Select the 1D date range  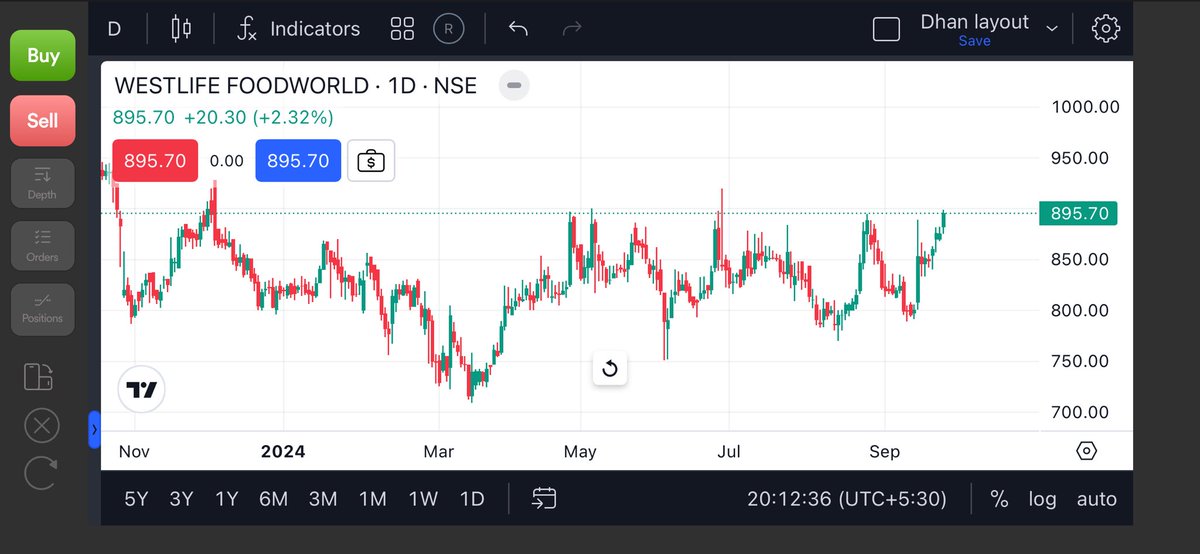click(x=472, y=499)
